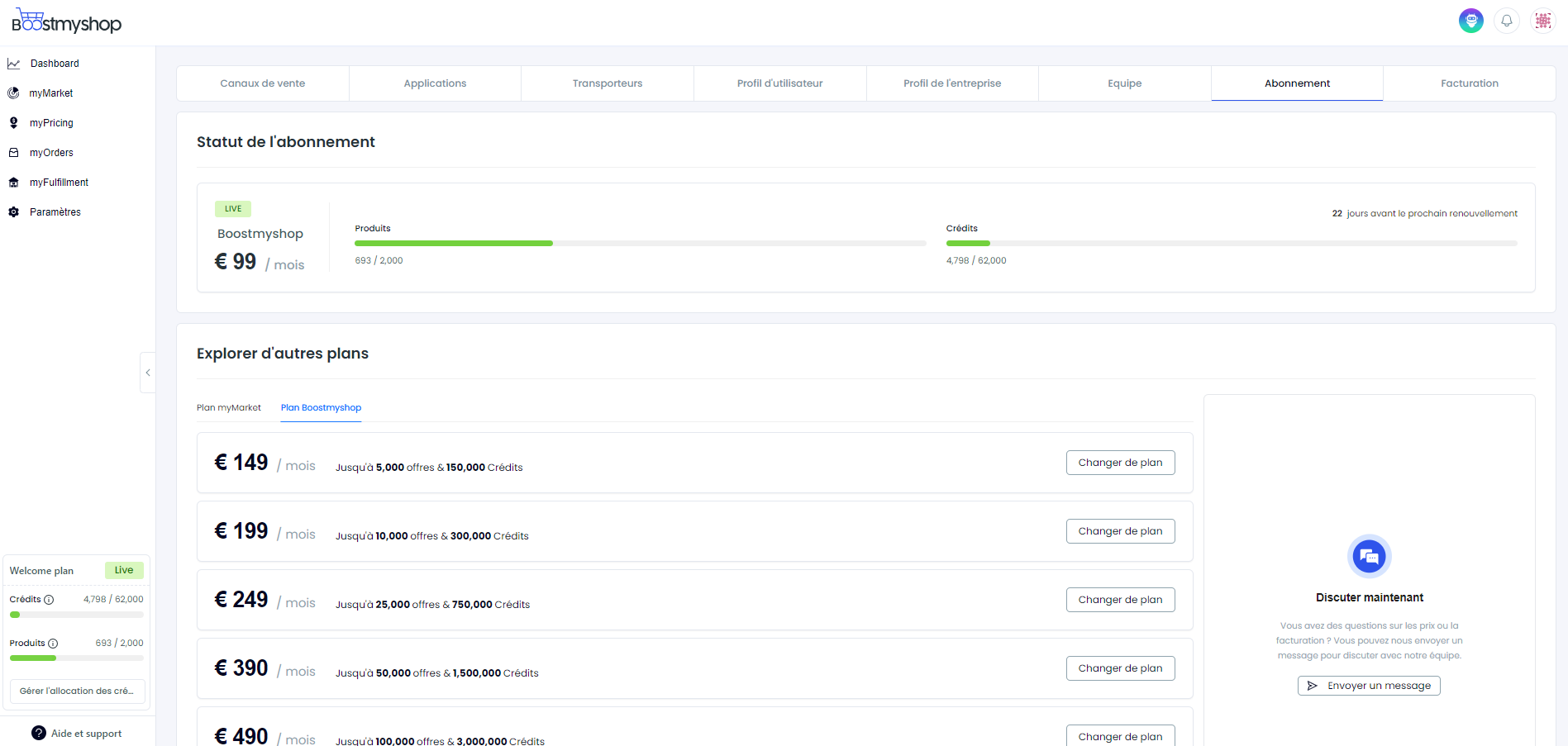Open the notifications bell icon
Screen dimensions: 1568x746
coord(1507,21)
